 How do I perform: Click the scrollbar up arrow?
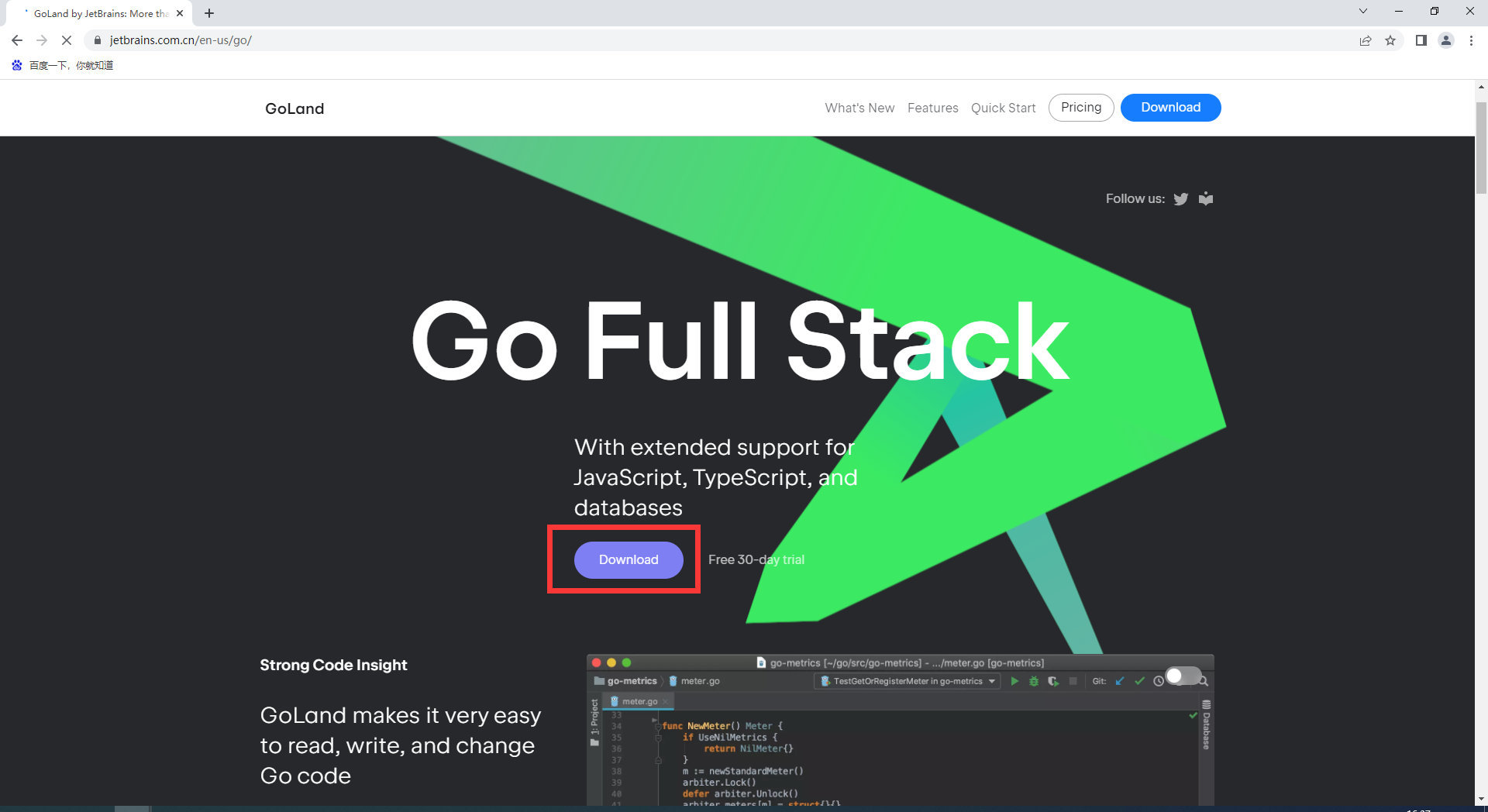(1481, 87)
